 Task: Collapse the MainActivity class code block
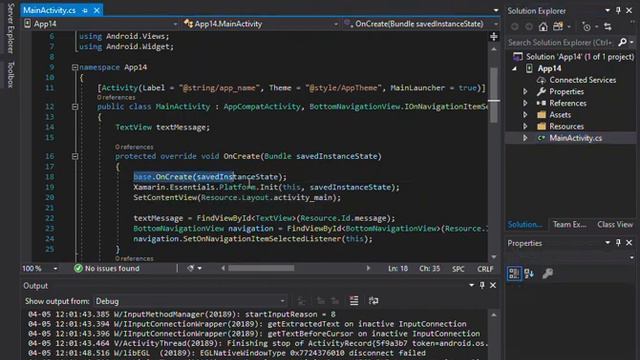click(75, 107)
